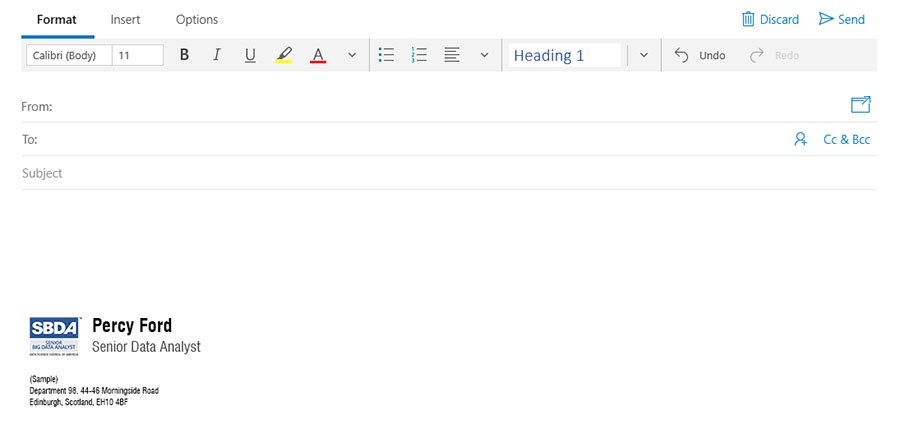Set paragraph alignment
This screenshot has height=429, width=900.
click(452, 55)
